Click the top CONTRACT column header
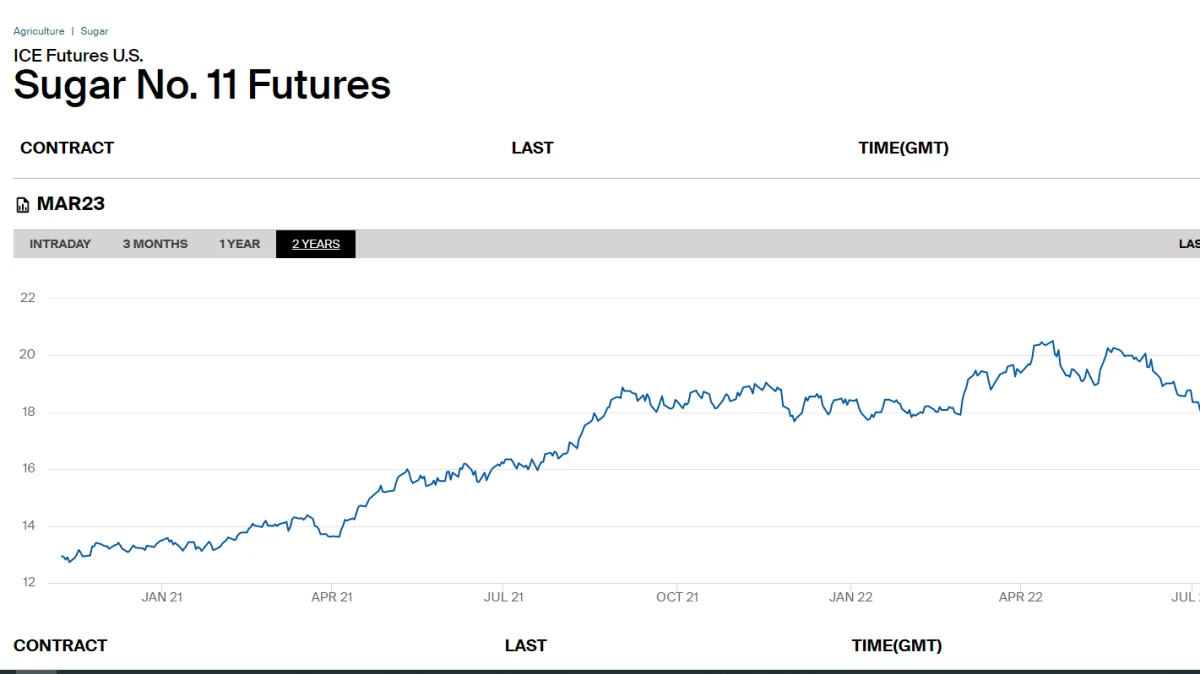This screenshot has height=674, width=1200. [x=67, y=148]
